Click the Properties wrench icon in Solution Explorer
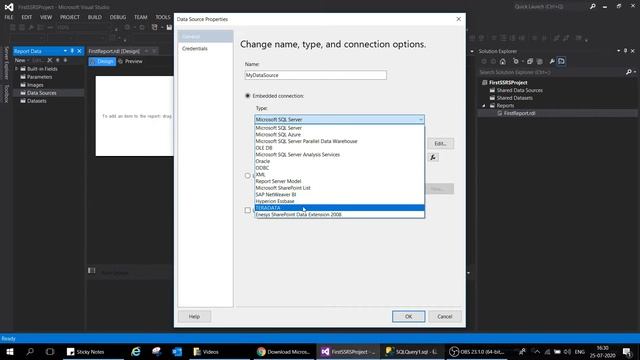 click(x=552, y=61)
